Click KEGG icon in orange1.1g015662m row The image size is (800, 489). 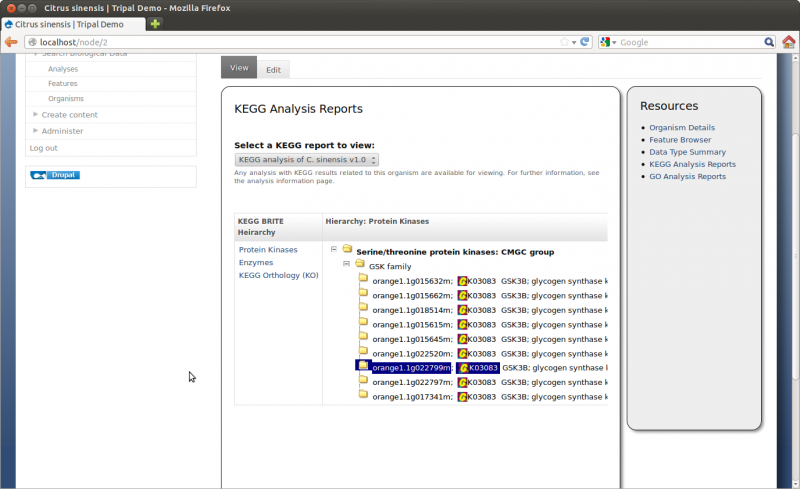point(462,296)
